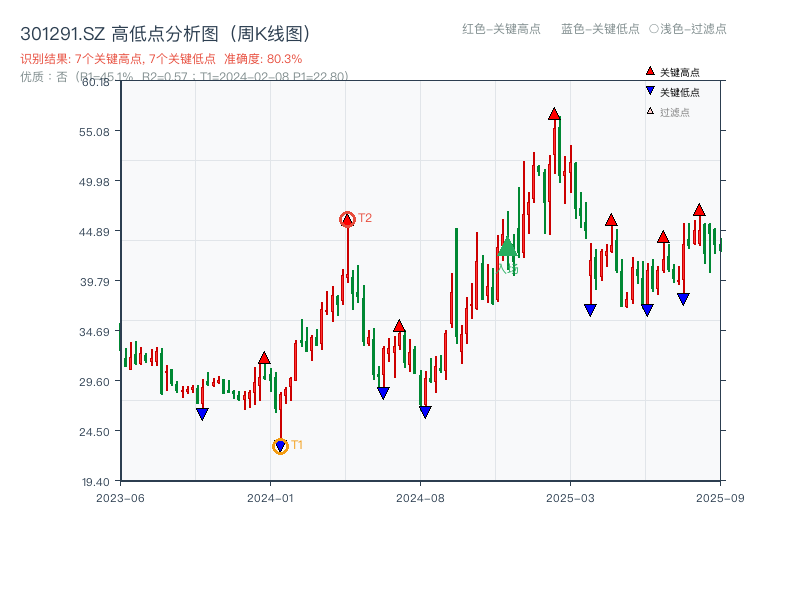
Task: Click the T1 circled low marker
Action: coord(279,446)
